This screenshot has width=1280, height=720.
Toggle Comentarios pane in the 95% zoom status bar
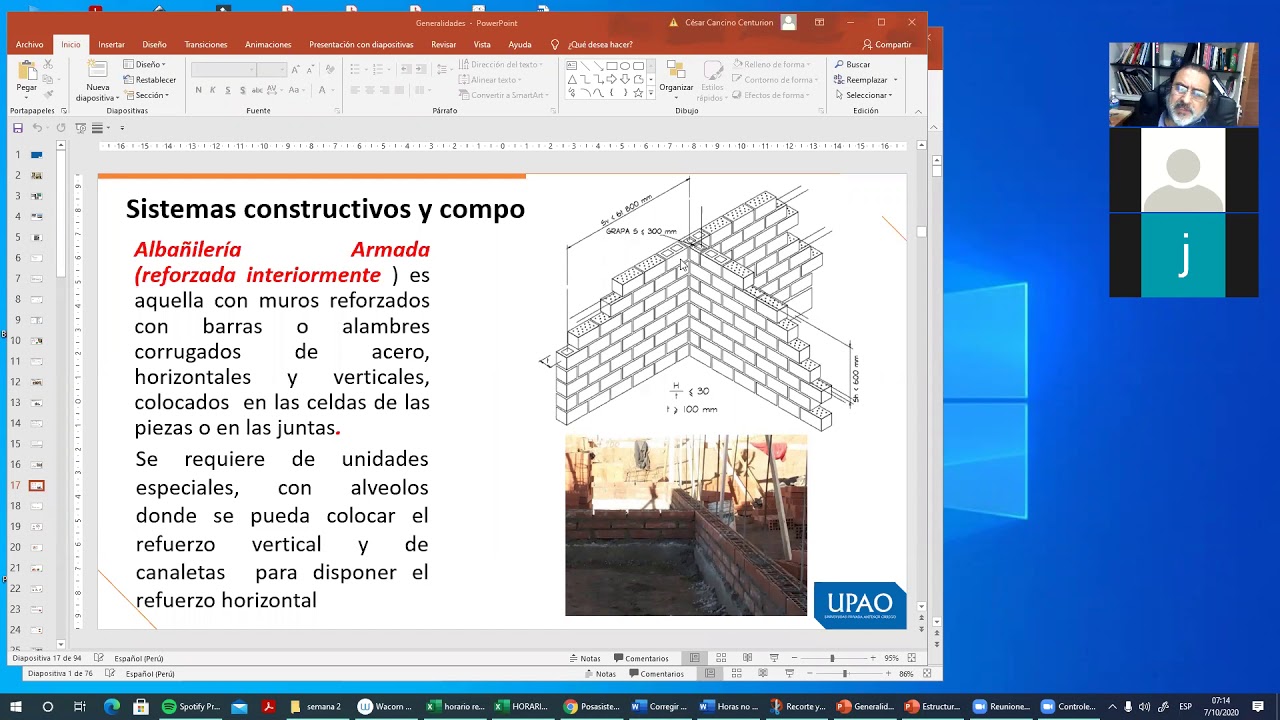click(641, 658)
